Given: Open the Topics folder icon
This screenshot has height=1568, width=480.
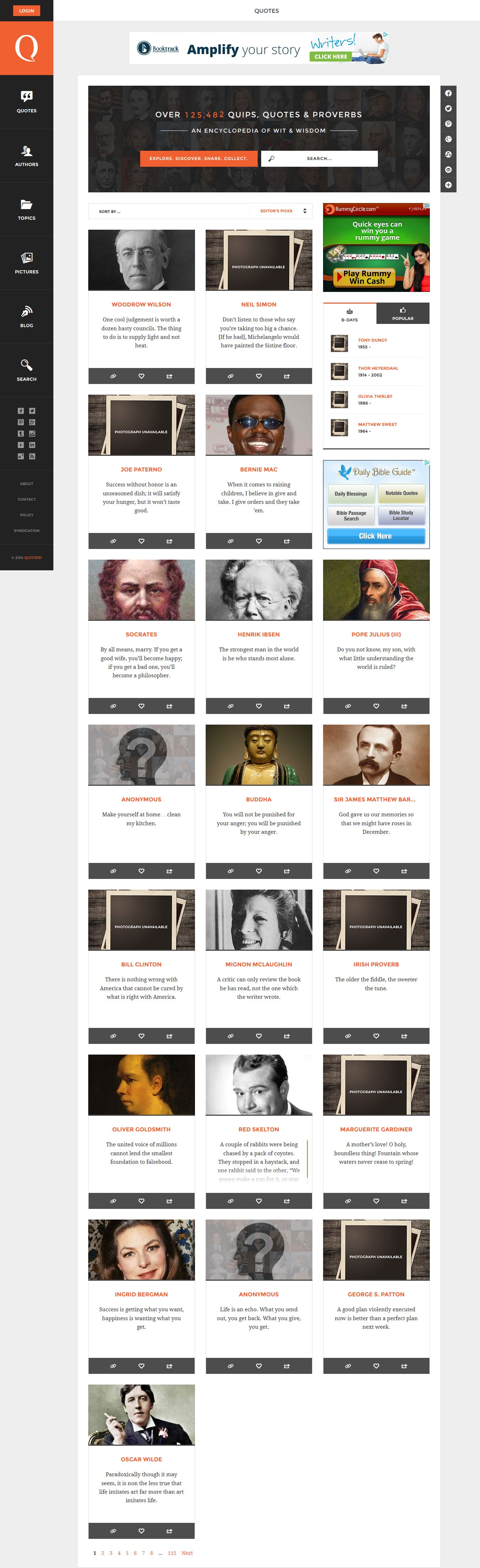Looking at the screenshot, I should tap(26, 204).
